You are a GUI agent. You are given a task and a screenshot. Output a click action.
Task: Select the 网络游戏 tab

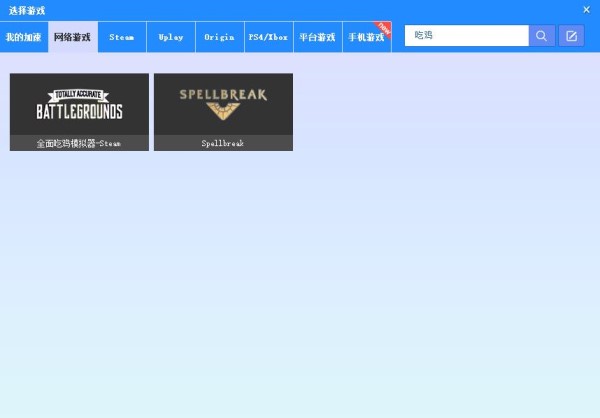[73, 37]
